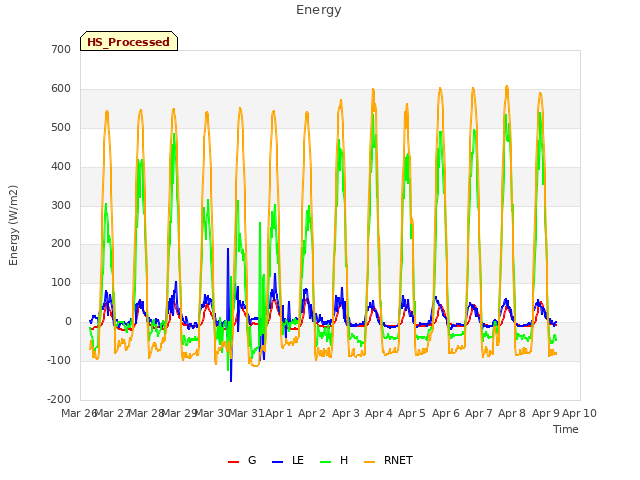Click the -200 y-axis tick label
Image resolution: width=640 pixels, height=480 pixels.
(x=59, y=399)
